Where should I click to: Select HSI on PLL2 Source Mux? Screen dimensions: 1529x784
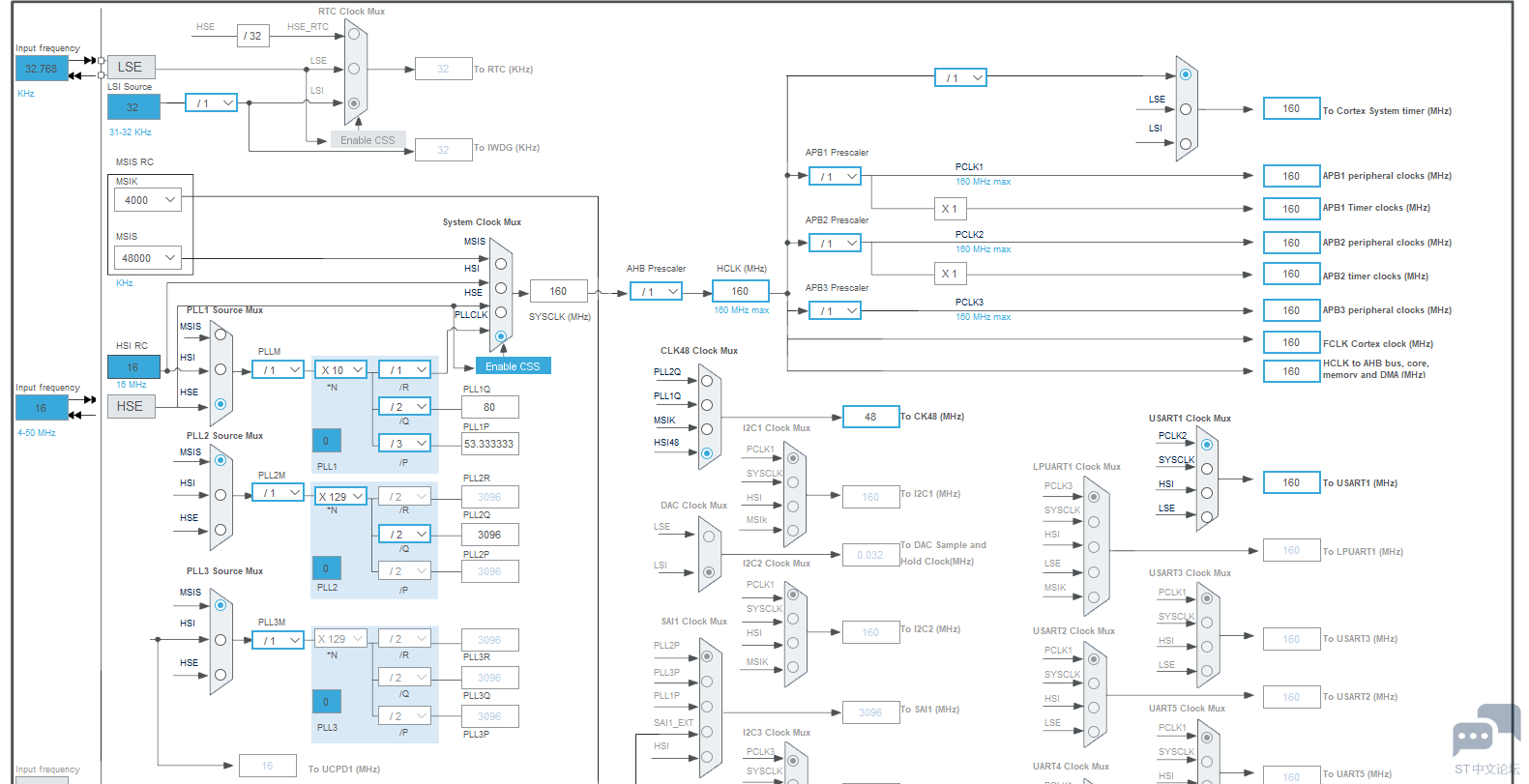pos(221,495)
